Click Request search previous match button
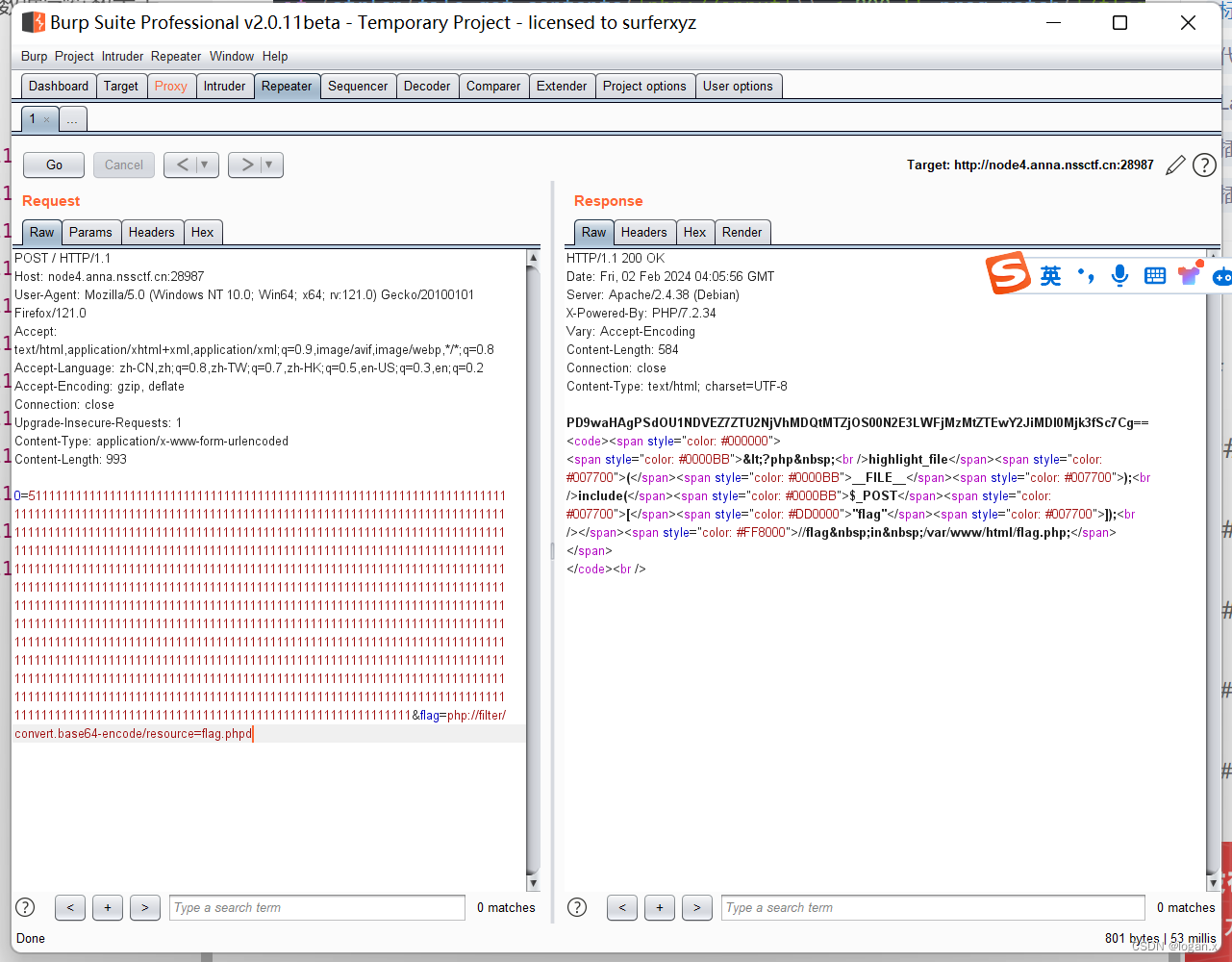 click(70, 907)
